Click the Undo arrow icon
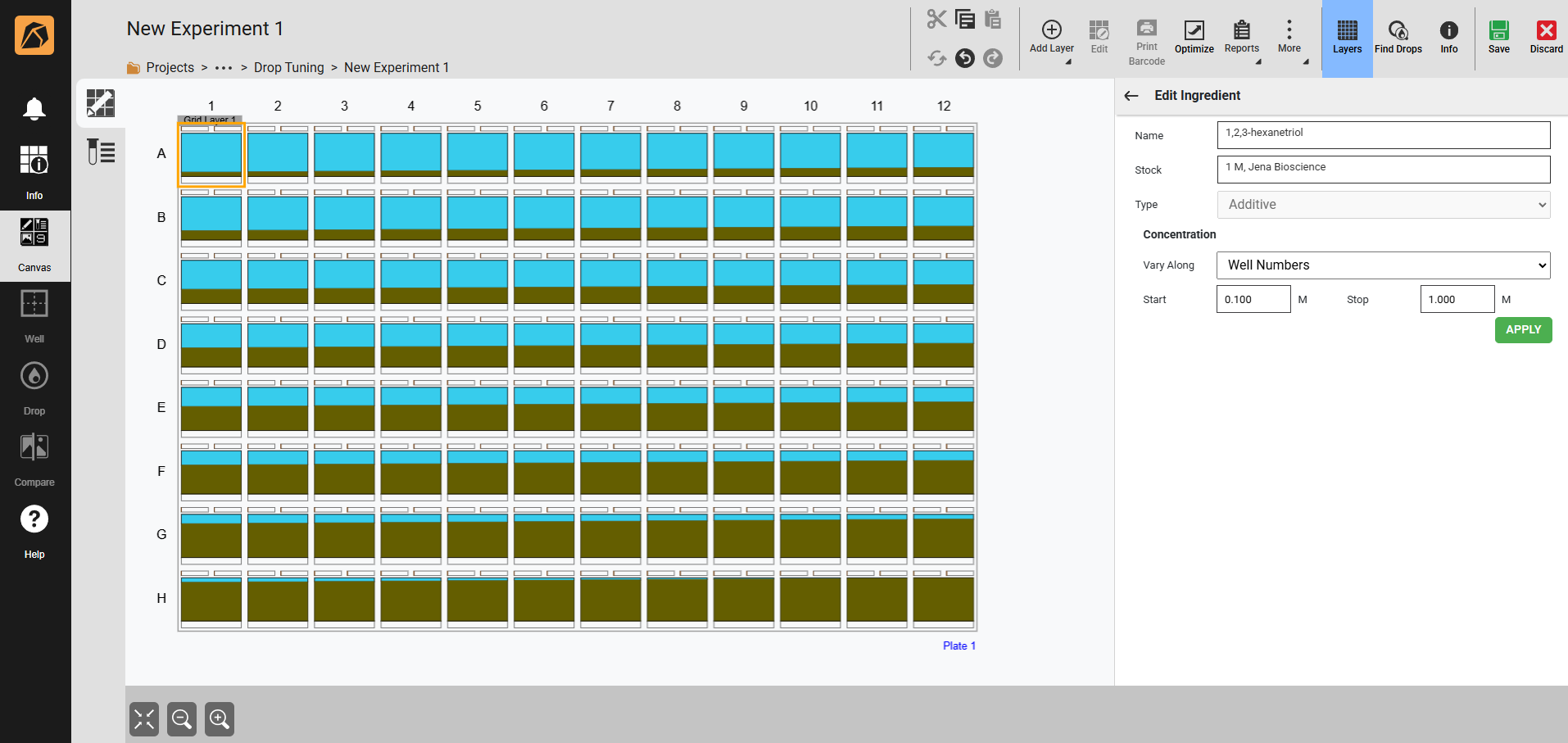Image resolution: width=1568 pixels, height=743 pixels. click(965, 58)
